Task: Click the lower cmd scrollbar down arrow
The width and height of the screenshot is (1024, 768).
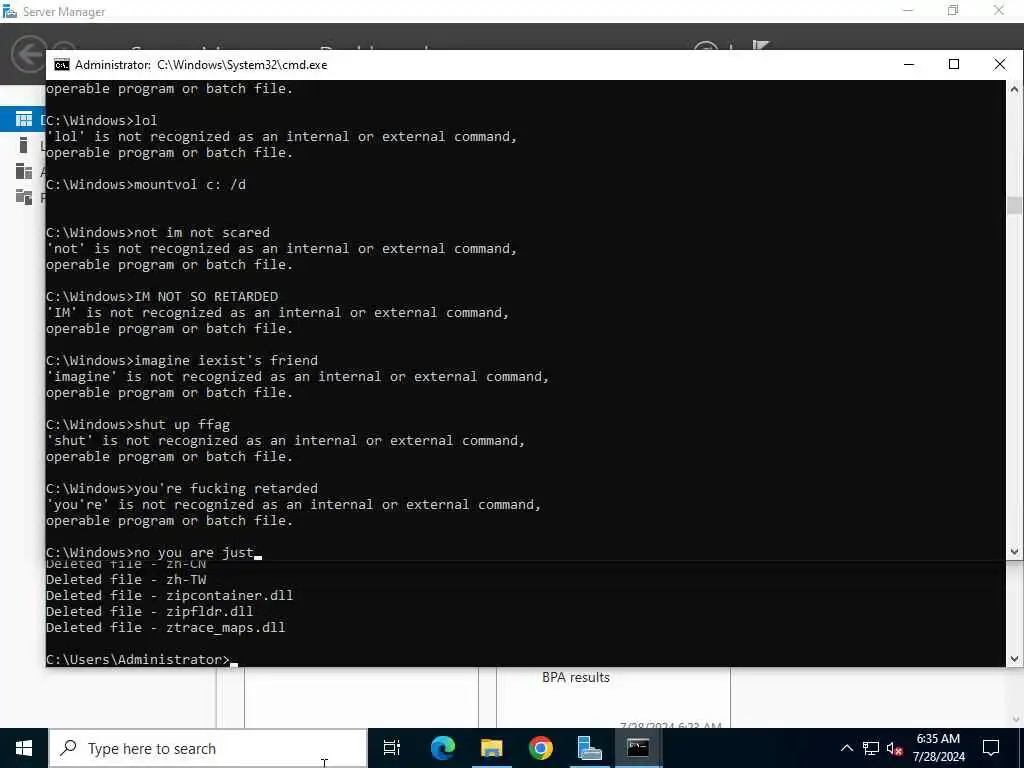Action: tap(1014, 659)
